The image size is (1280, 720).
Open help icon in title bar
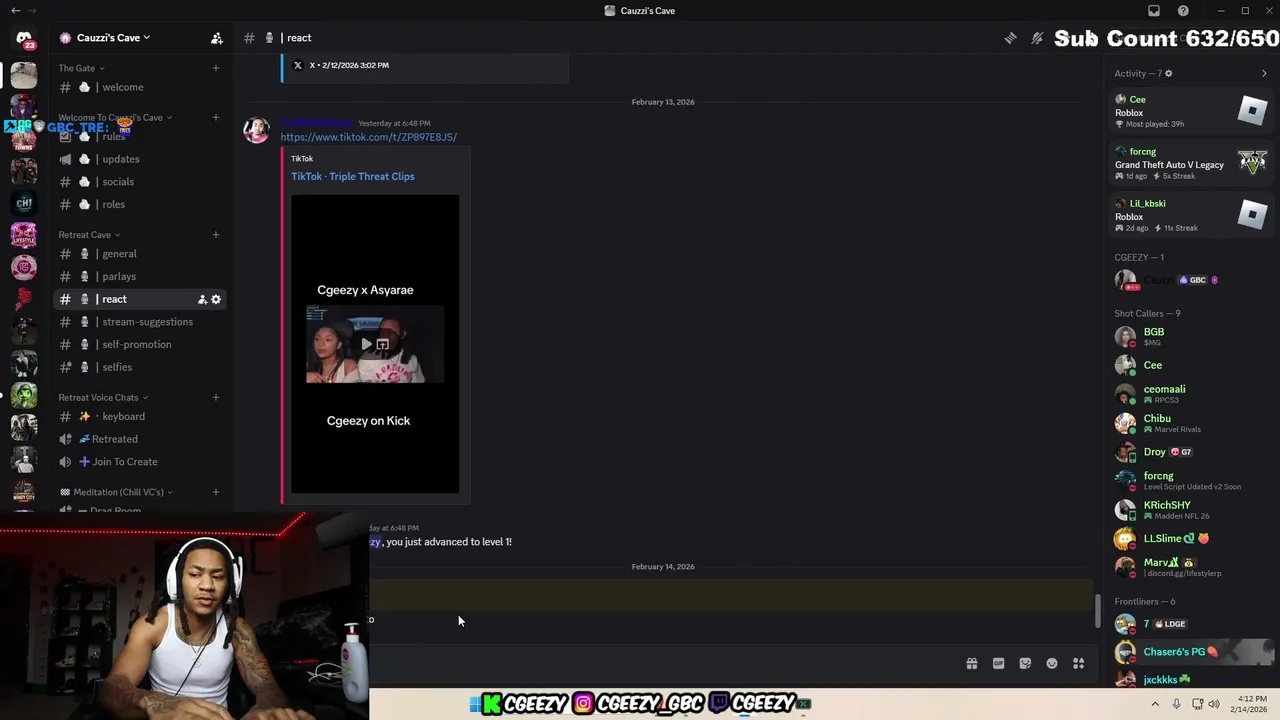click(1183, 11)
